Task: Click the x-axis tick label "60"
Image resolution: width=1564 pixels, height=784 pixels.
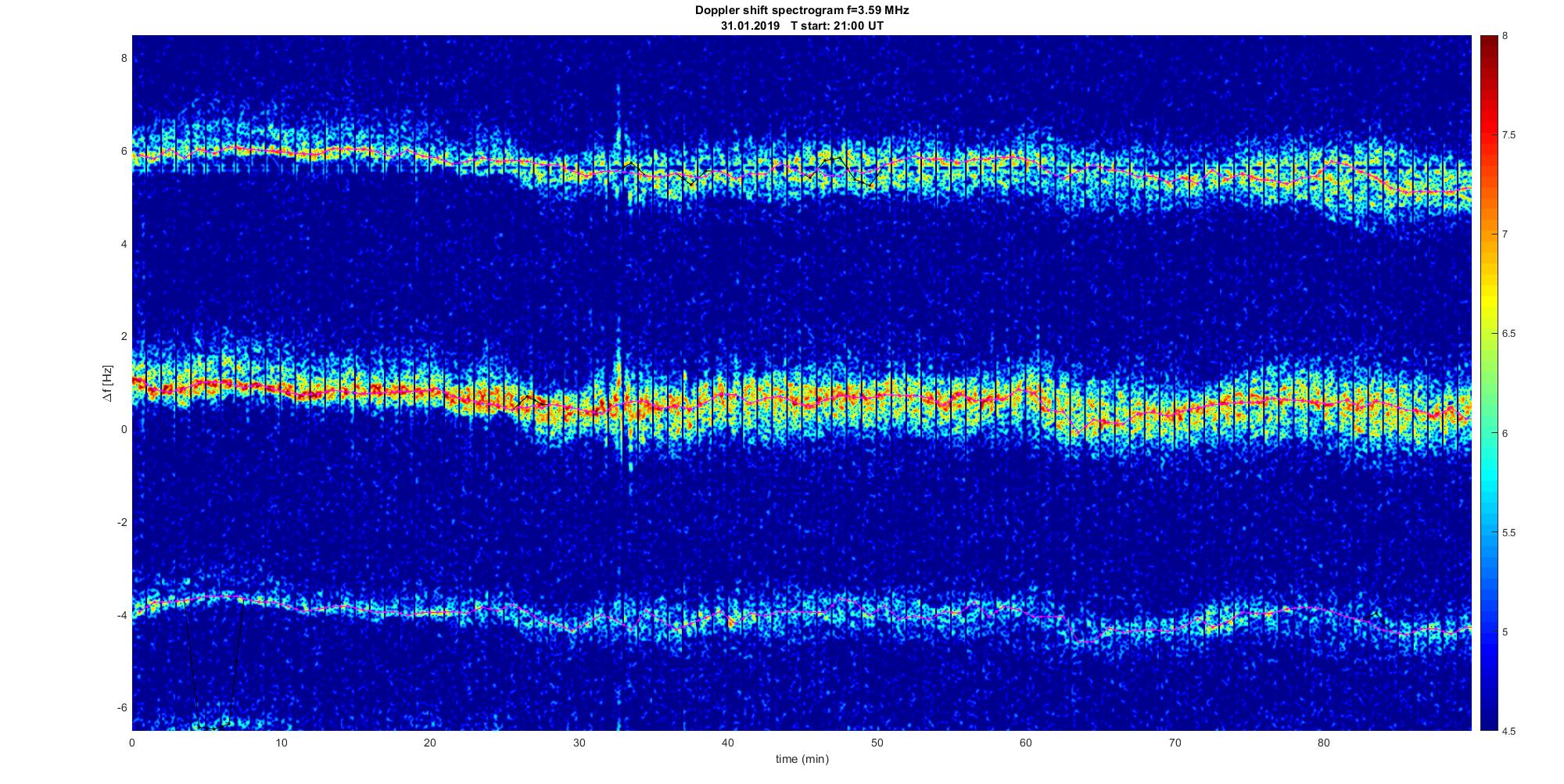Action: tap(1026, 743)
